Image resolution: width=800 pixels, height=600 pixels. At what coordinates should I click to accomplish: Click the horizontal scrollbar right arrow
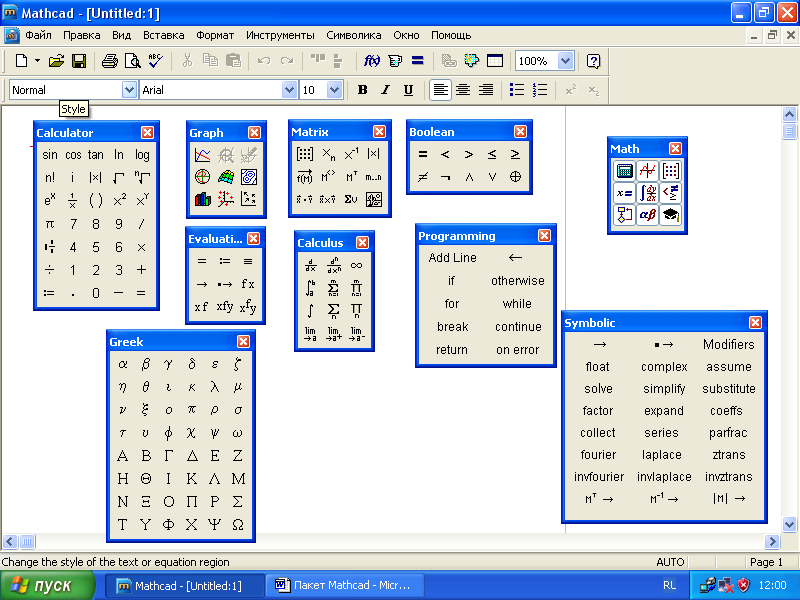click(x=772, y=541)
